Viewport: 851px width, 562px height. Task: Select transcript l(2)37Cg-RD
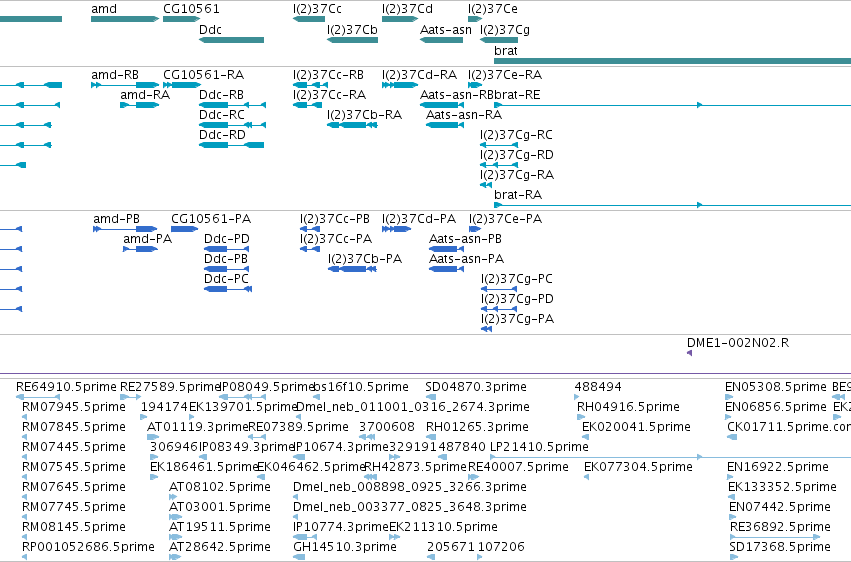pos(499,165)
